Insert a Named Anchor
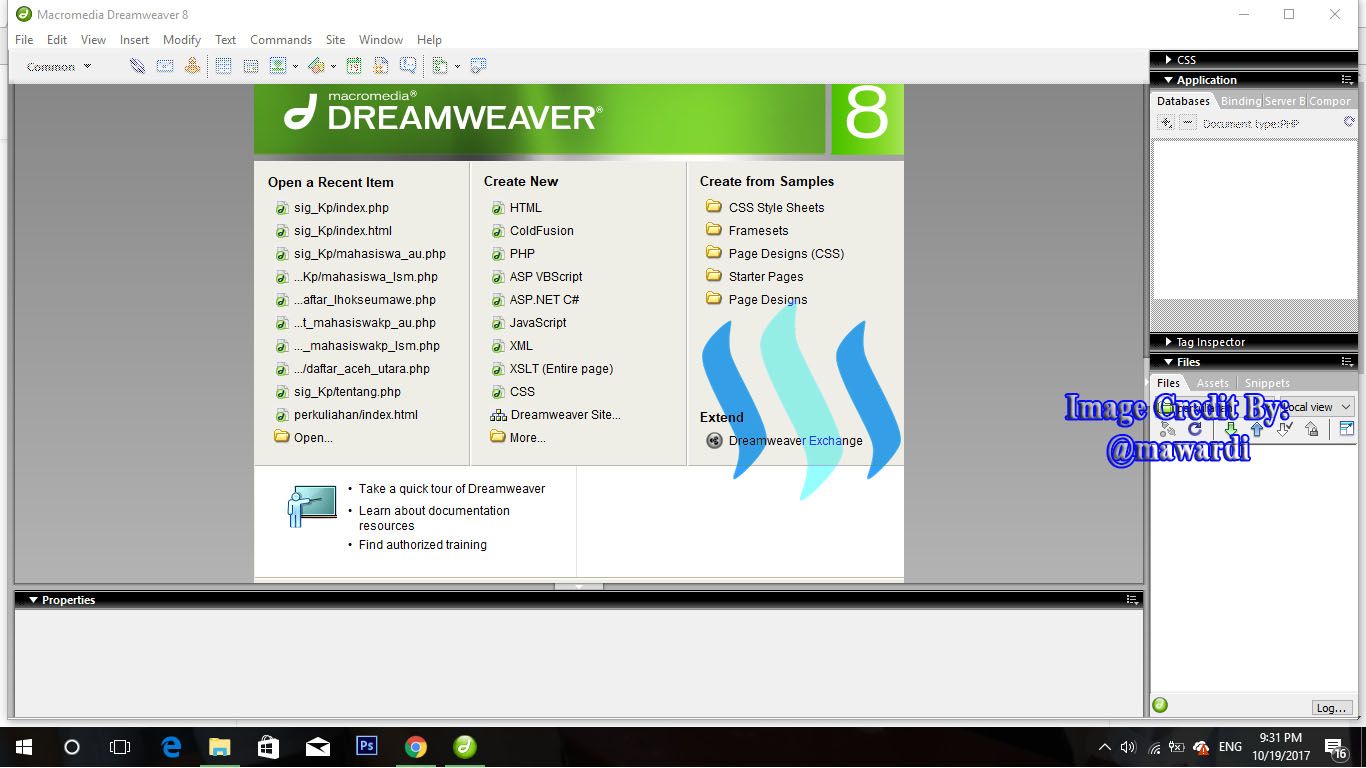 point(192,66)
